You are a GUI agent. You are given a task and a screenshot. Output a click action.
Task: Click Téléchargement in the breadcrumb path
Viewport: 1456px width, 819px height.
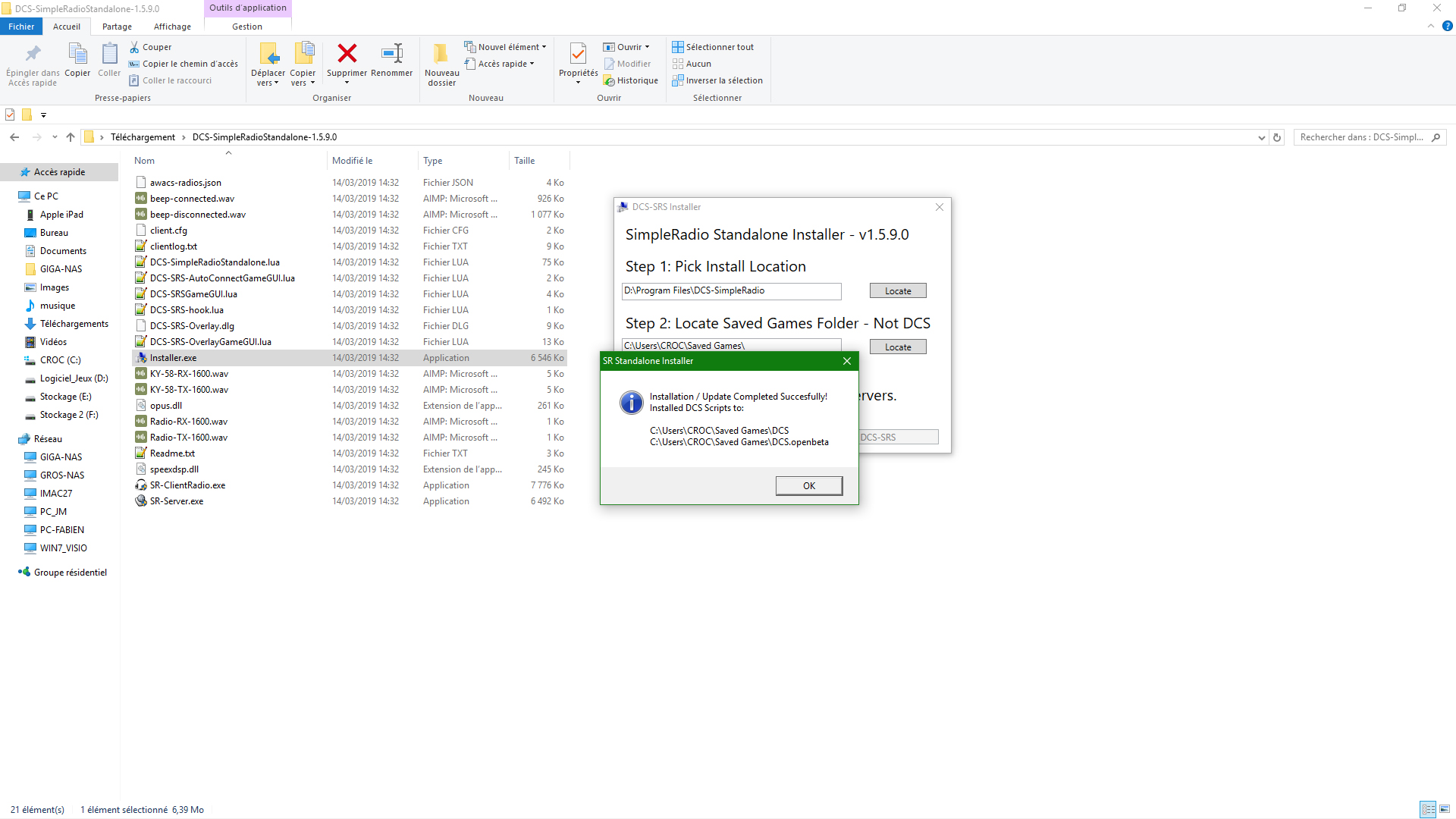pyautogui.click(x=143, y=137)
